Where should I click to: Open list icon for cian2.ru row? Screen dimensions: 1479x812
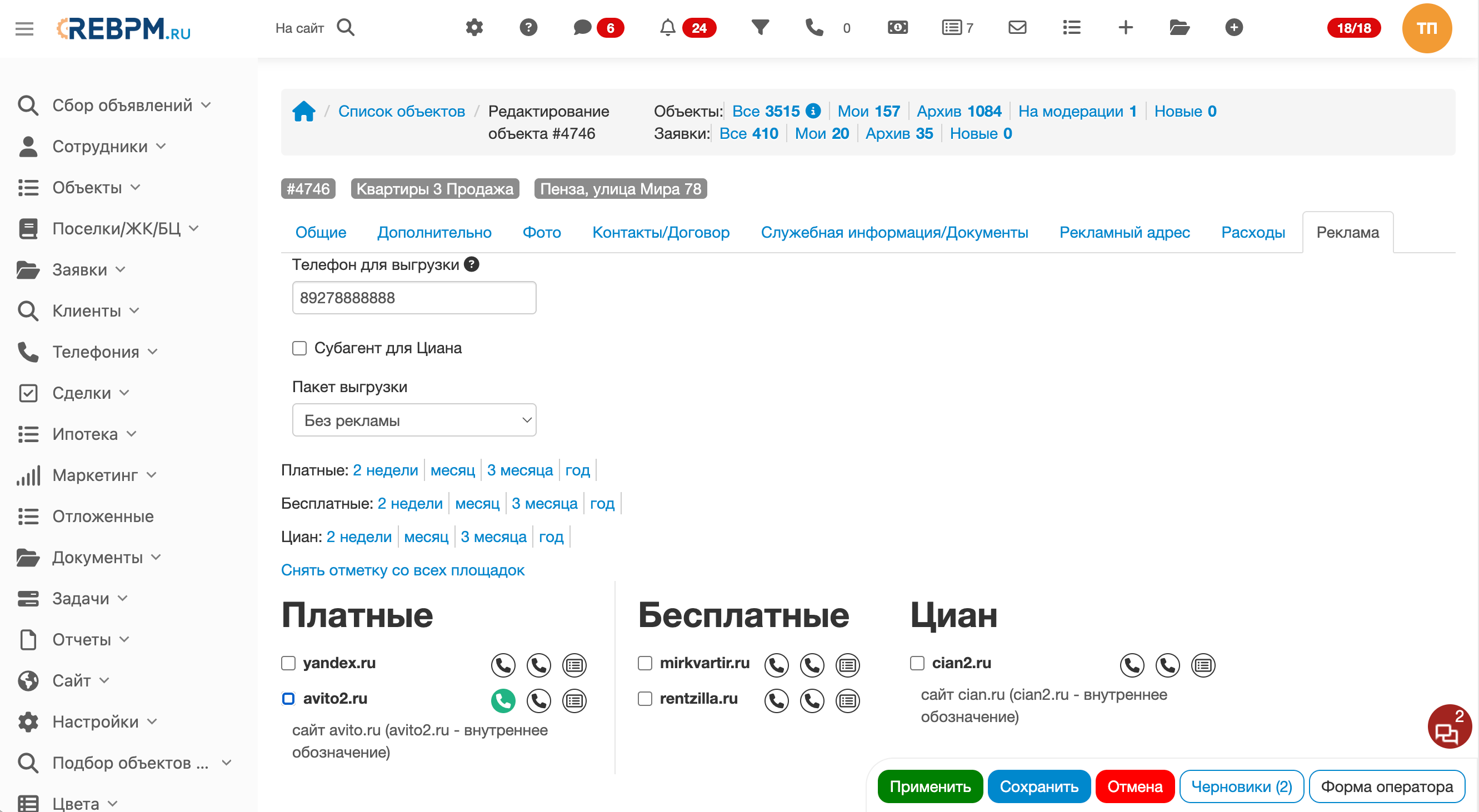click(1203, 664)
